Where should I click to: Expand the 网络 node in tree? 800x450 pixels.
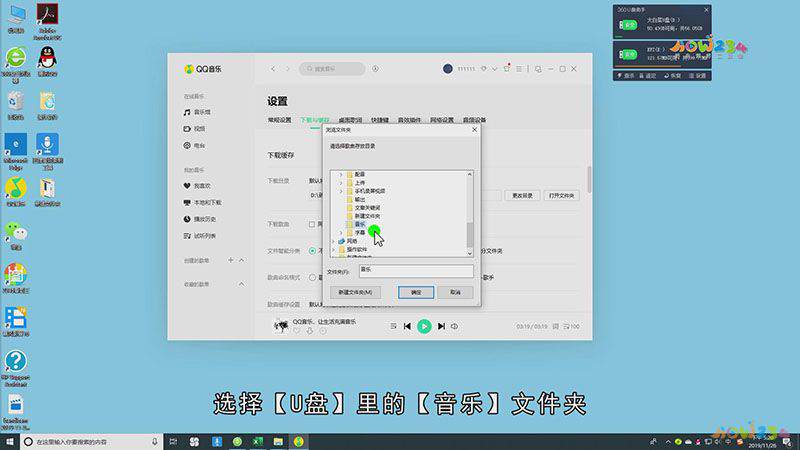tap(334, 241)
